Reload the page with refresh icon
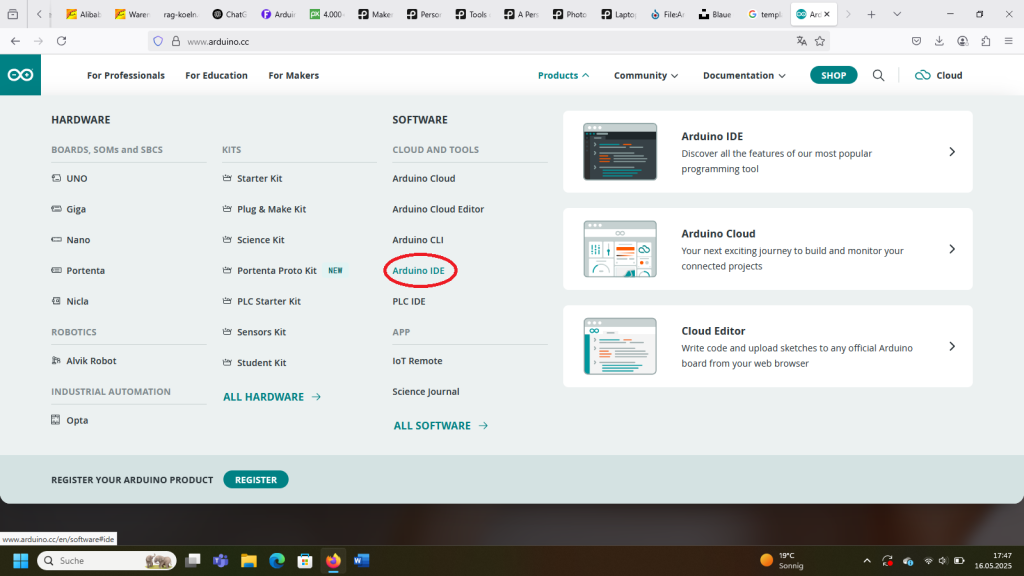Viewport: 1024px width, 576px height. (x=61, y=41)
